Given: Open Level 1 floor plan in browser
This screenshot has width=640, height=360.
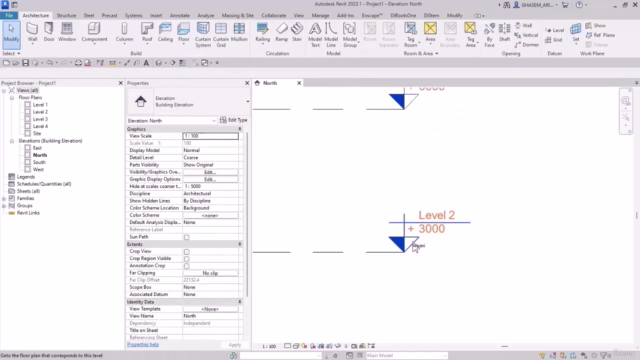Looking at the screenshot, I should [40, 105].
